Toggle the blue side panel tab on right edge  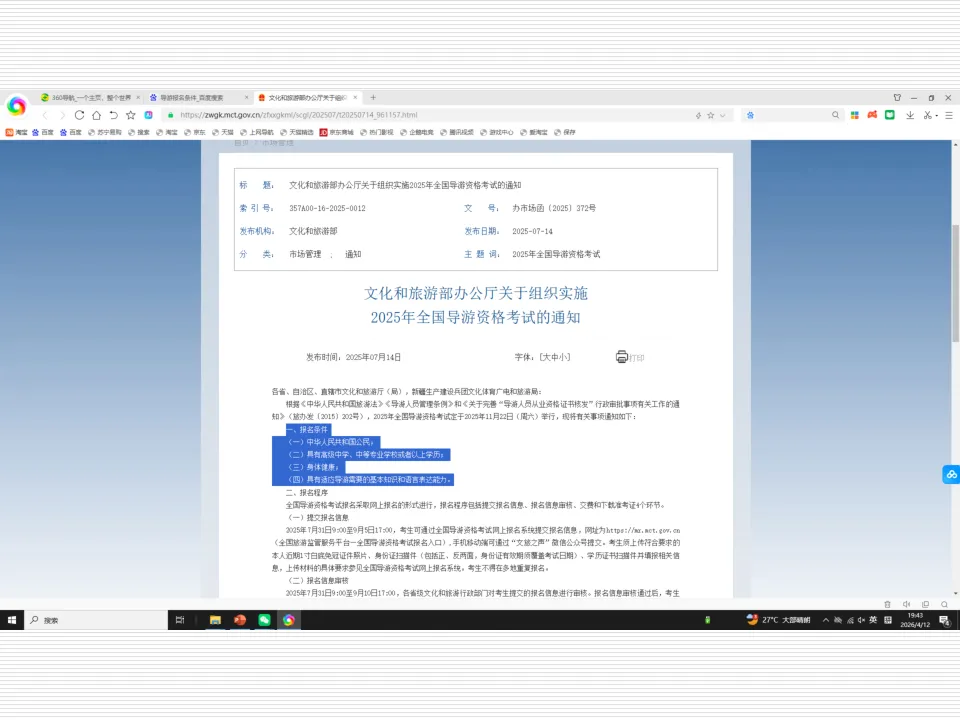pos(950,474)
